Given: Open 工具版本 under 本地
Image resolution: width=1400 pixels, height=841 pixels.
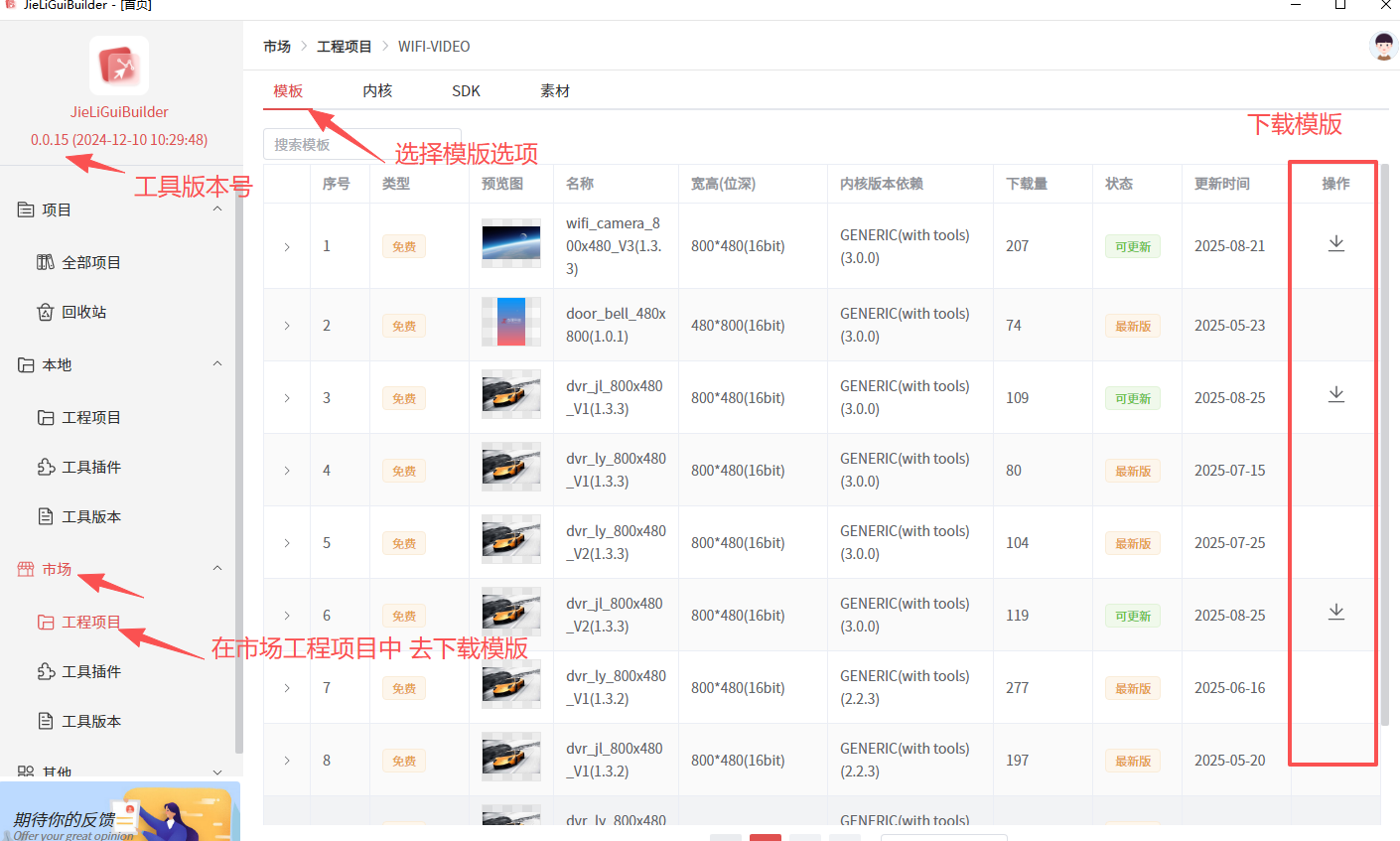Looking at the screenshot, I should [x=79, y=516].
